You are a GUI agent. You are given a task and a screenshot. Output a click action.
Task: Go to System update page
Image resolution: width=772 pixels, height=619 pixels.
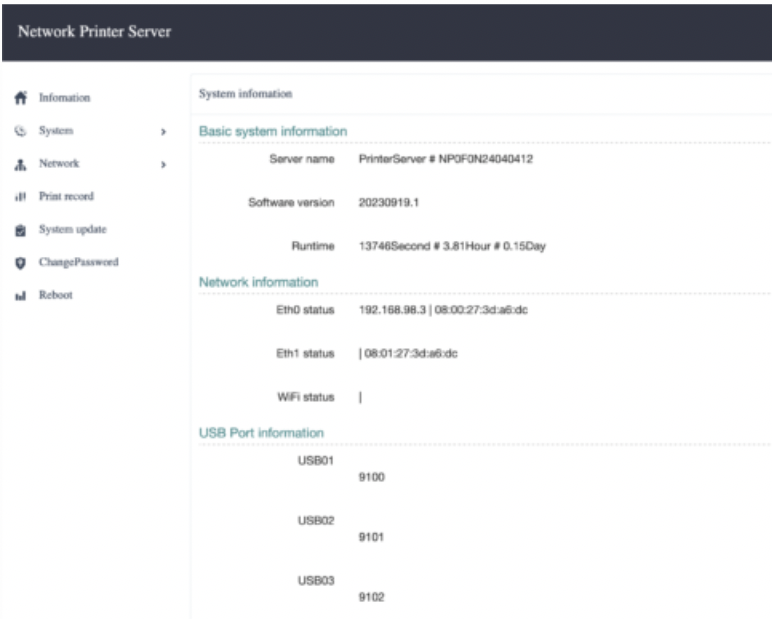pos(72,230)
